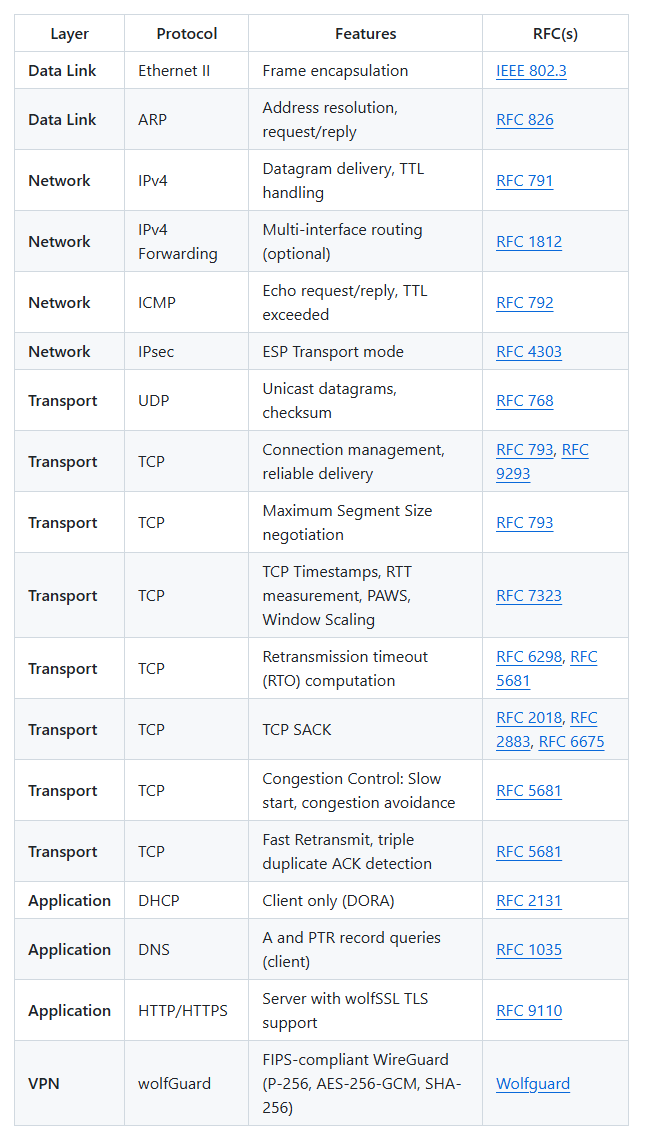646x1134 pixels.
Task: Open the RFC 9110 HTTP link
Action: coord(528,1011)
